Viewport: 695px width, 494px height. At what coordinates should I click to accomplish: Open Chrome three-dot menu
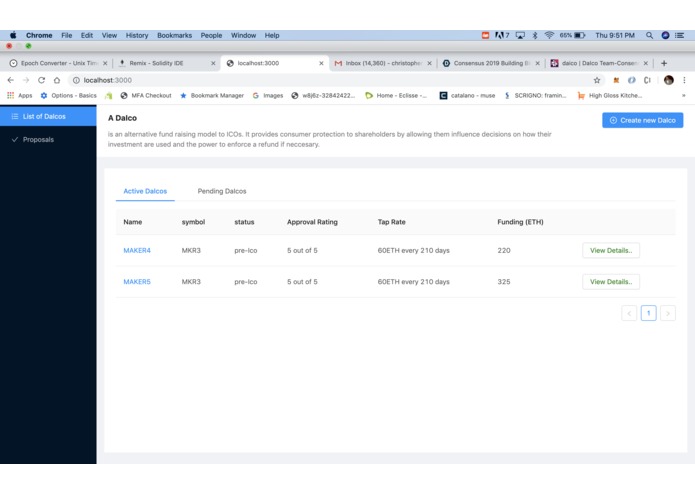click(x=684, y=80)
